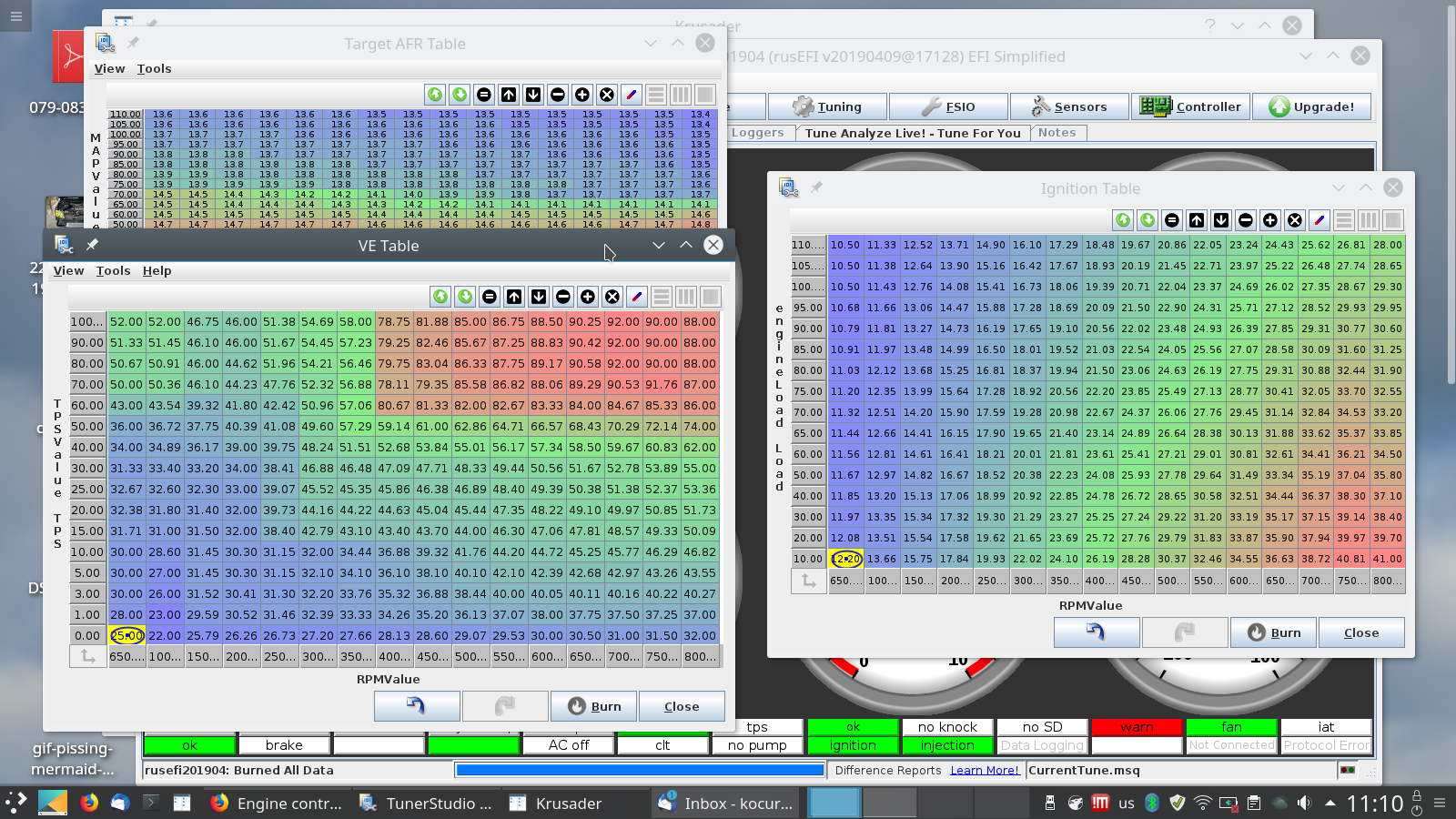The width and height of the screenshot is (1456, 819).
Task: Click undo arrow button in VE Table window
Action: (x=417, y=706)
